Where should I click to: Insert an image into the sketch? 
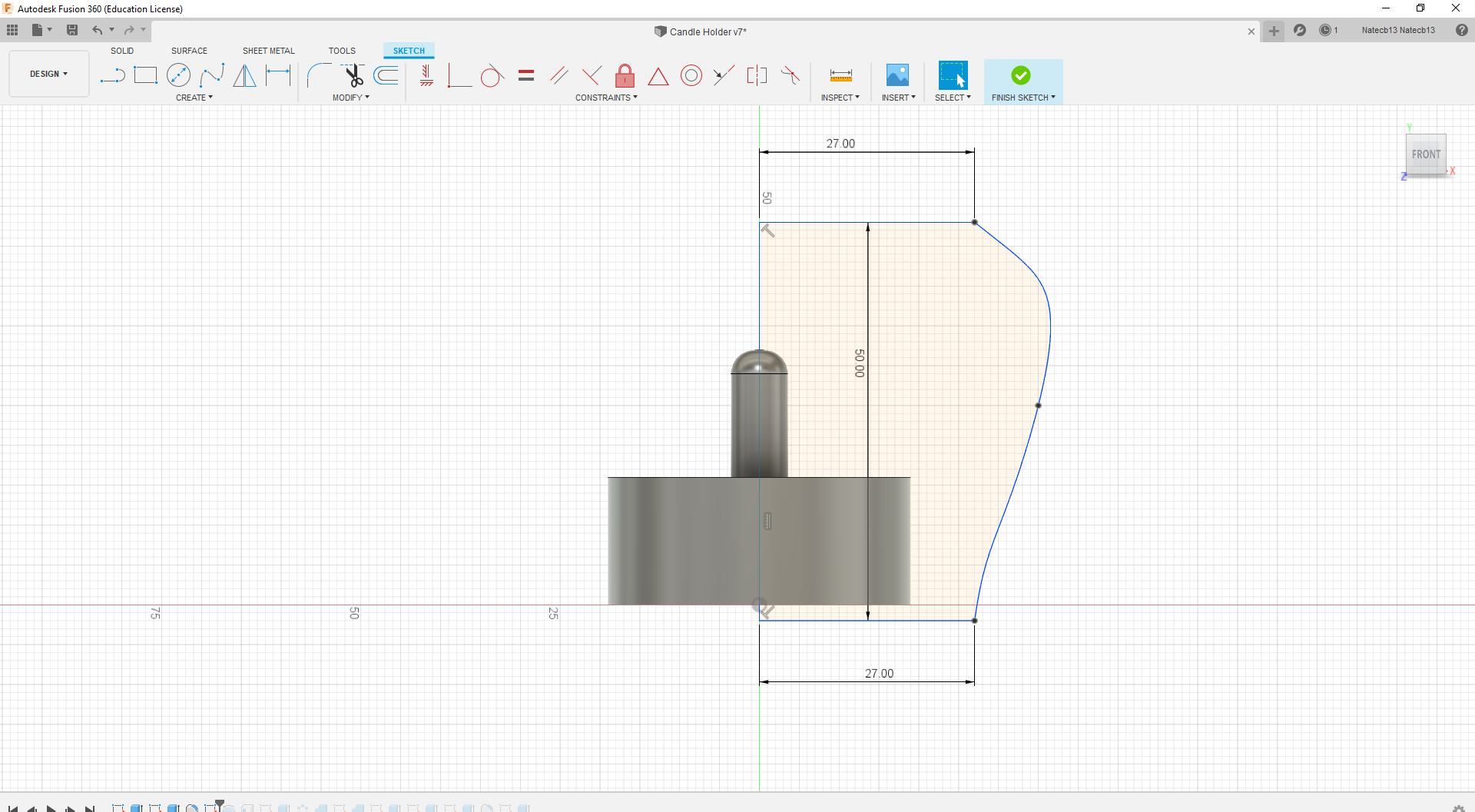897,75
